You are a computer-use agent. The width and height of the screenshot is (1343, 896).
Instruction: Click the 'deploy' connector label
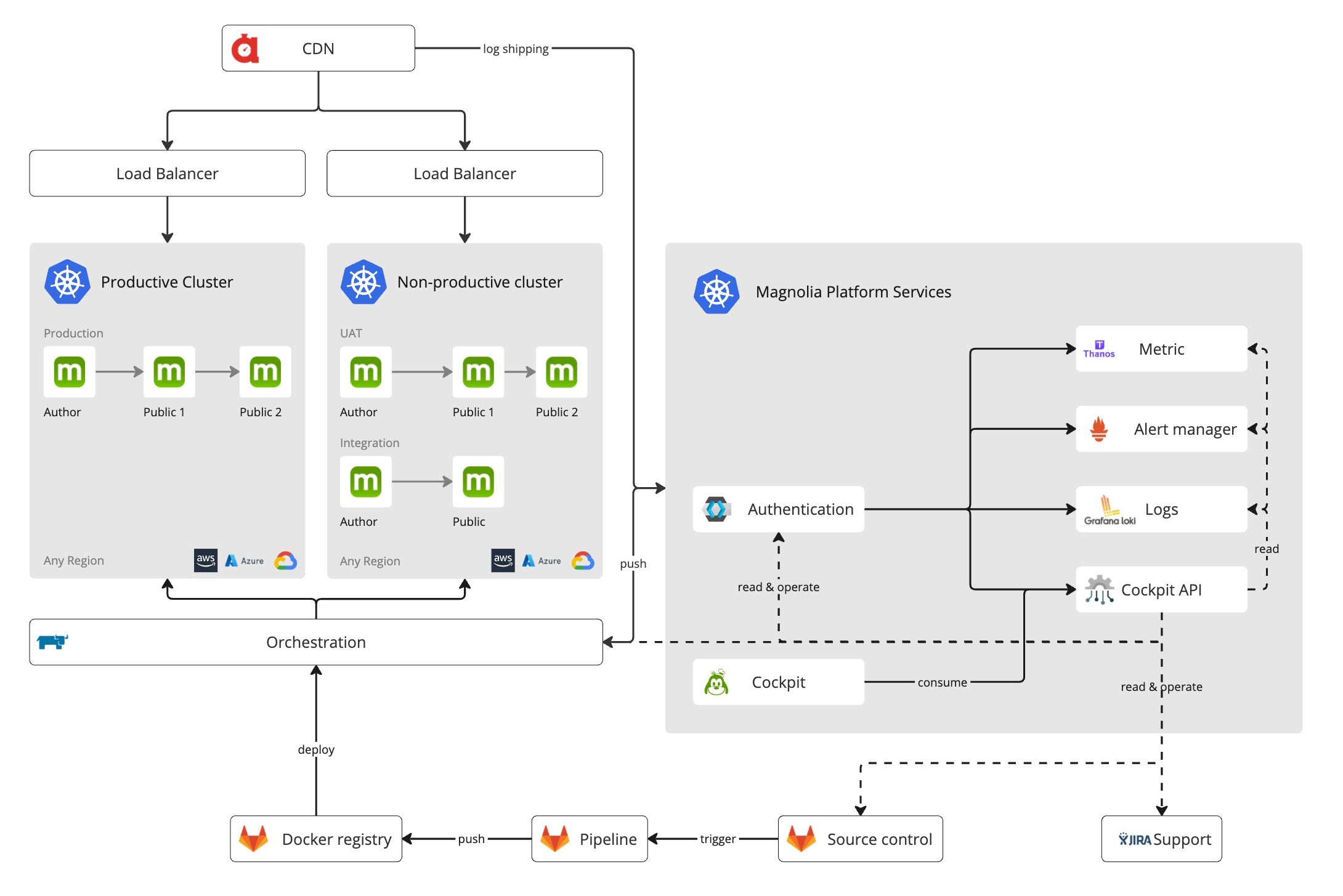(x=316, y=749)
